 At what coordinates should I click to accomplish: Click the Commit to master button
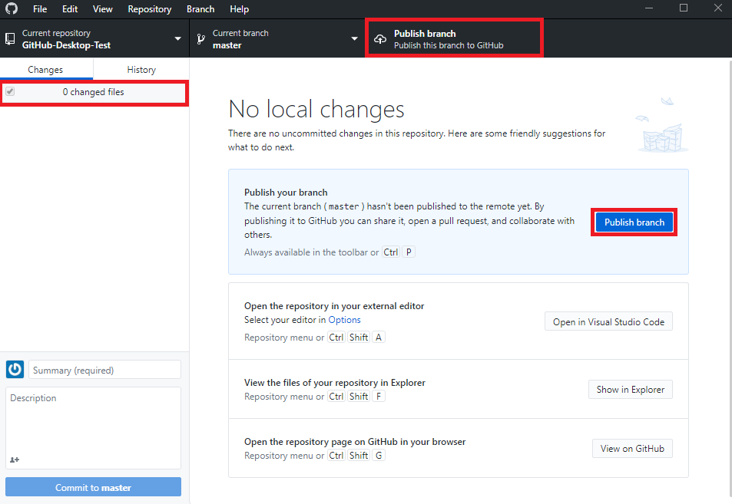[93, 487]
